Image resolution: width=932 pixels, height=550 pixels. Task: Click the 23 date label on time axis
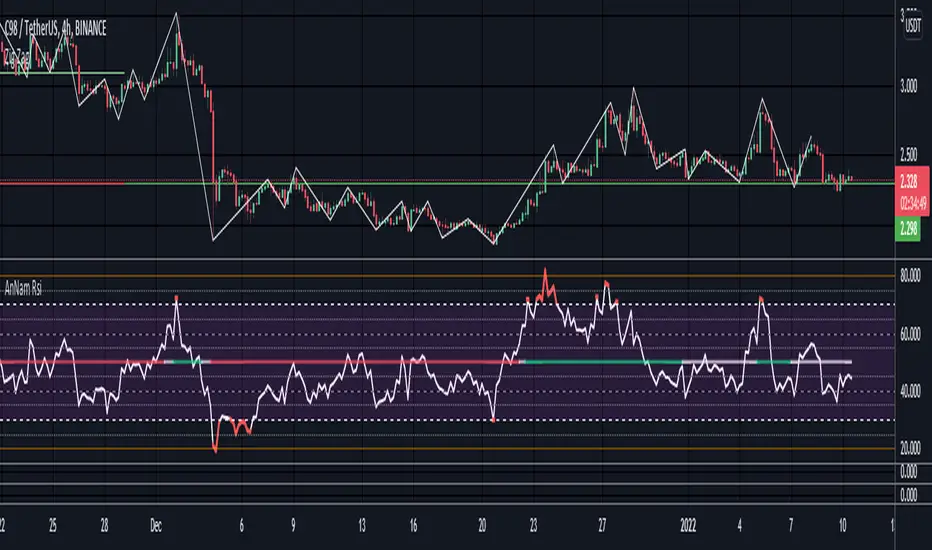click(533, 526)
